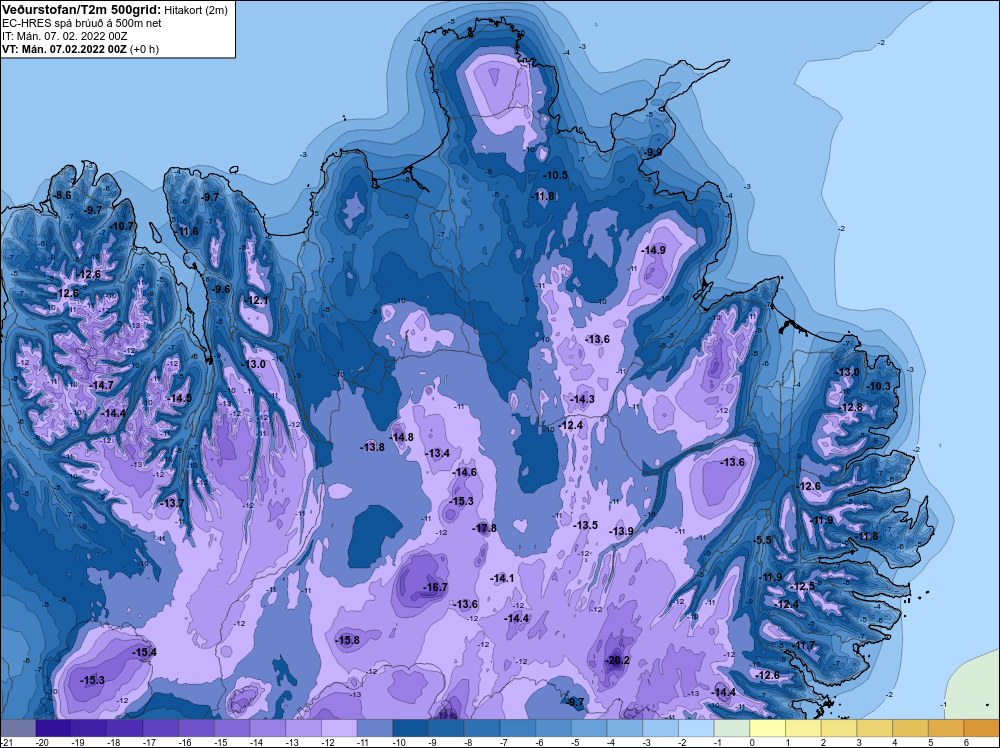Click the -8.6 temperature label
This screenshot has width=1000, height=748.
62,195
